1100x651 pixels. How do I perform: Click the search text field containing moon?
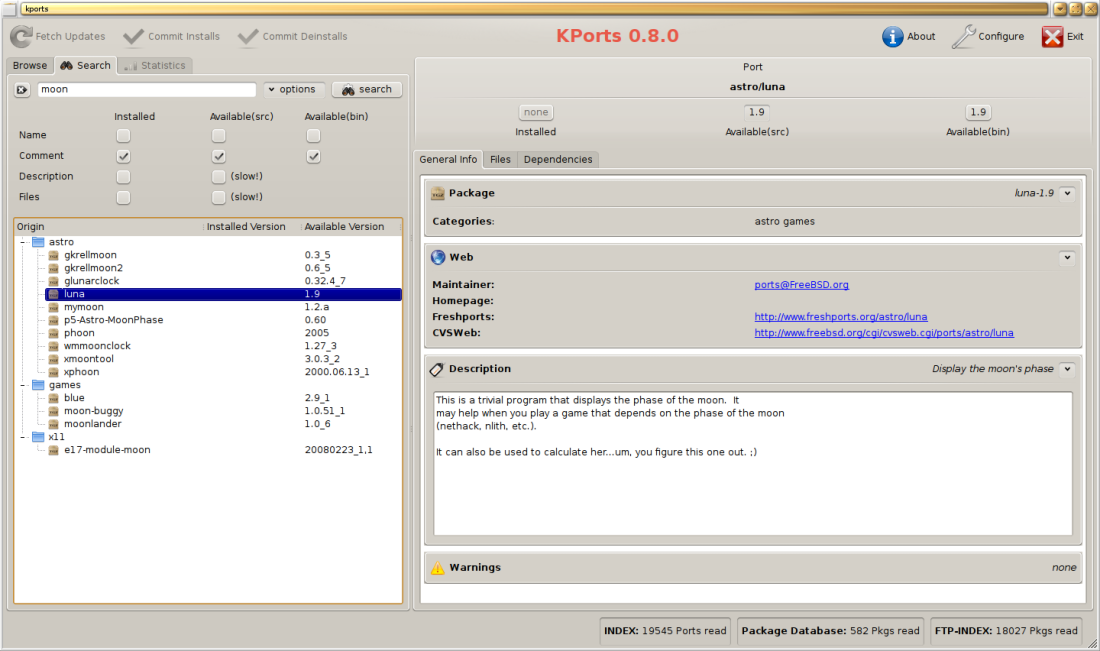click(147, 90)
